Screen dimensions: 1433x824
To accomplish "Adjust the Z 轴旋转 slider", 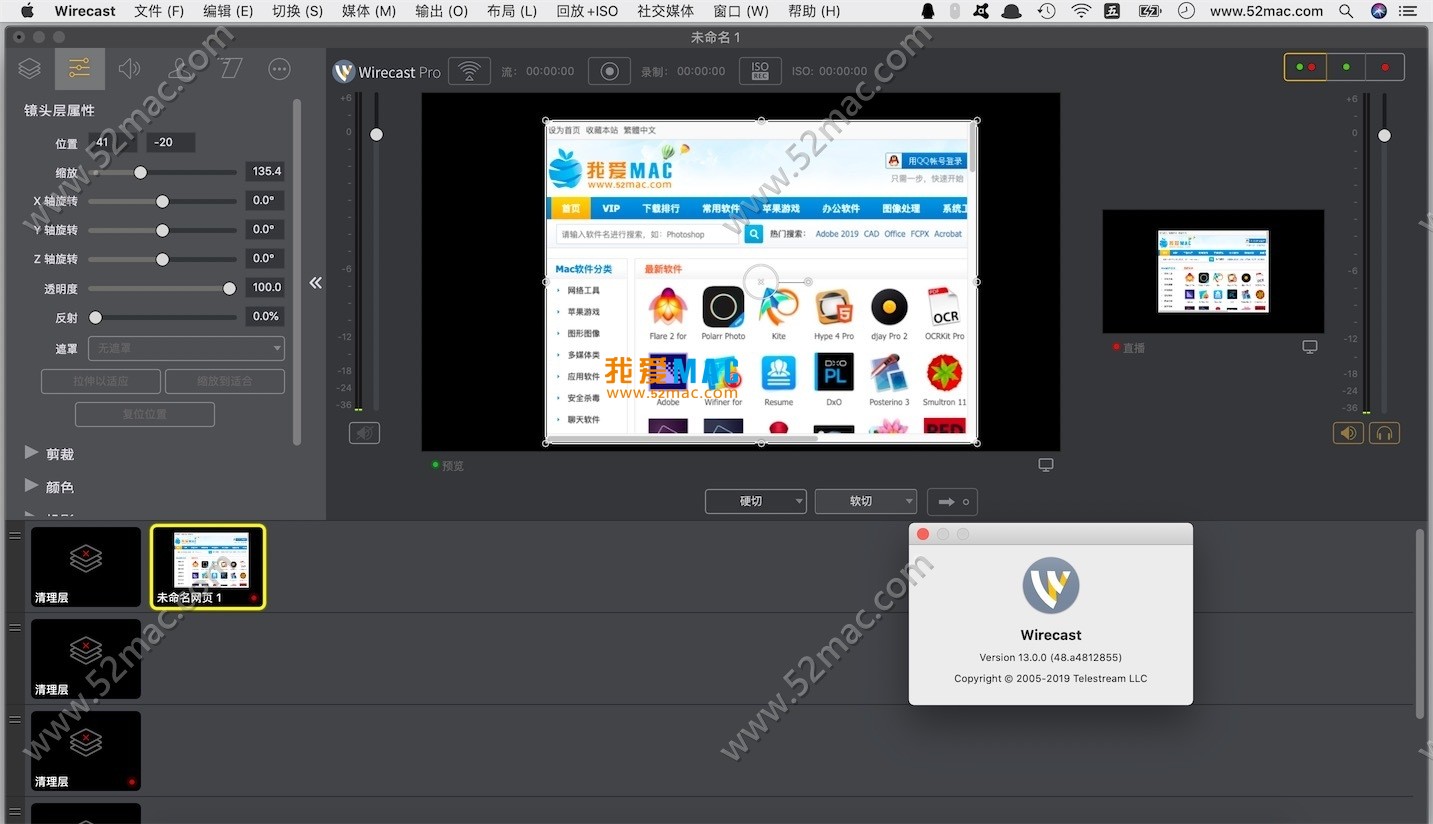I will (x=162, y=259).
